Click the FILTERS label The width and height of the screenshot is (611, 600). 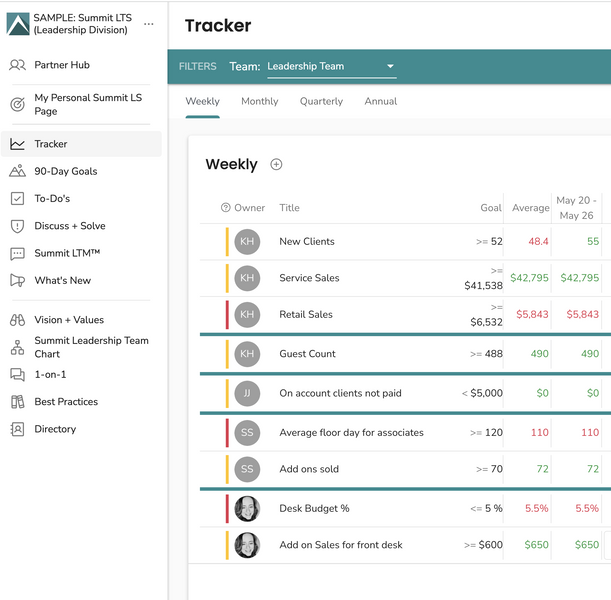pos(198,67)
